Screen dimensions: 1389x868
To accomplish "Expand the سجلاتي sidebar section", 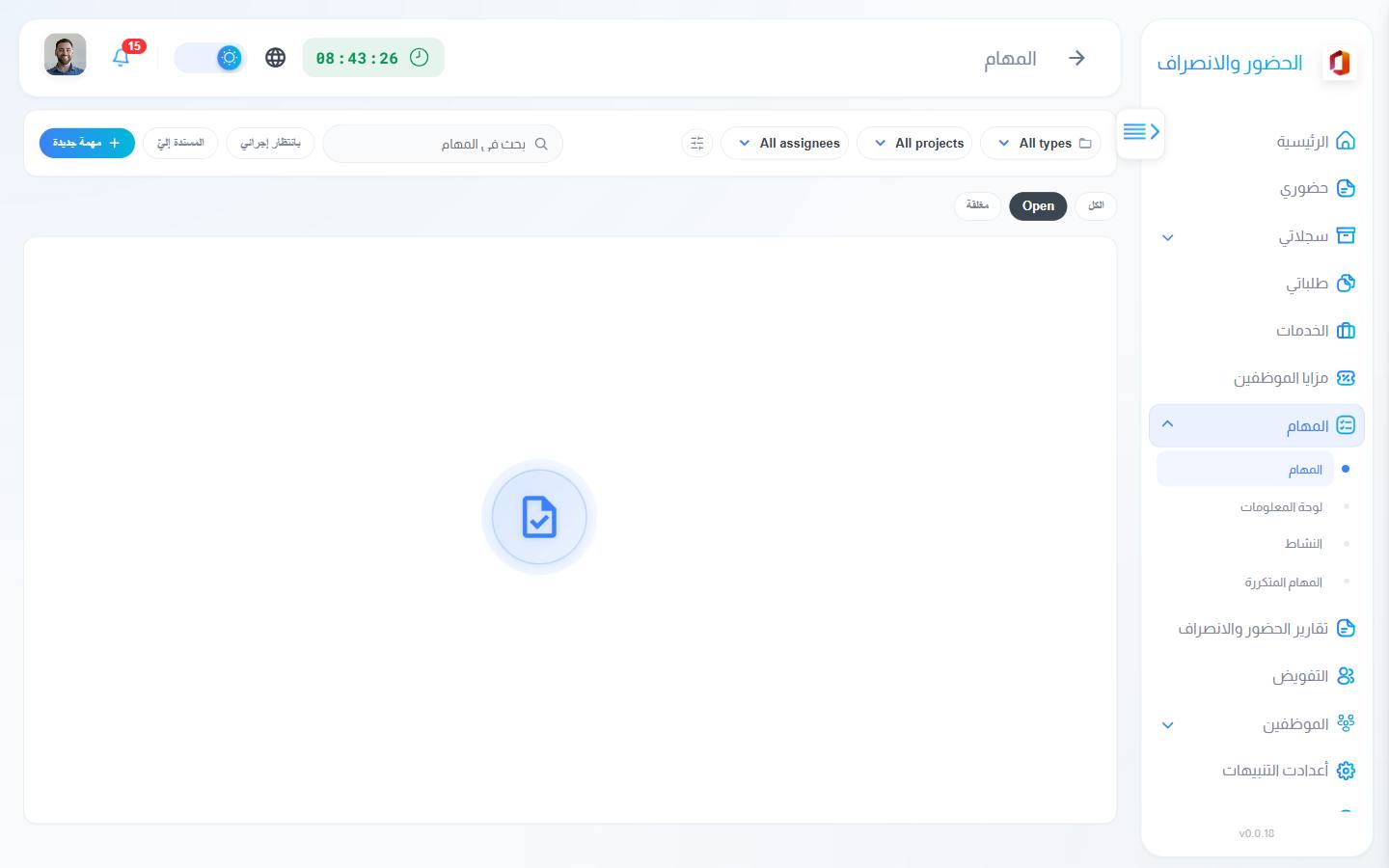I will click(x=1167, y=237).
